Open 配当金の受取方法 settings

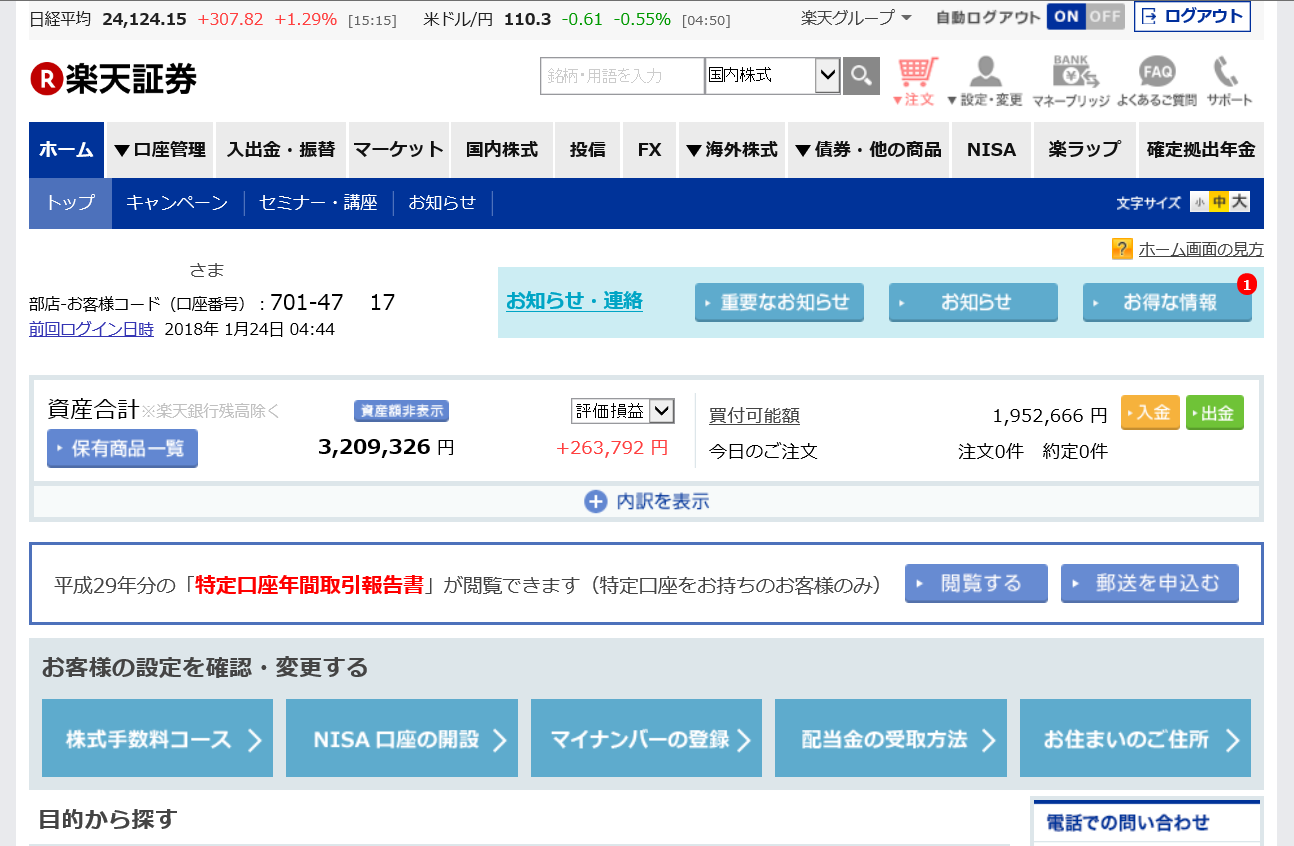891,739
